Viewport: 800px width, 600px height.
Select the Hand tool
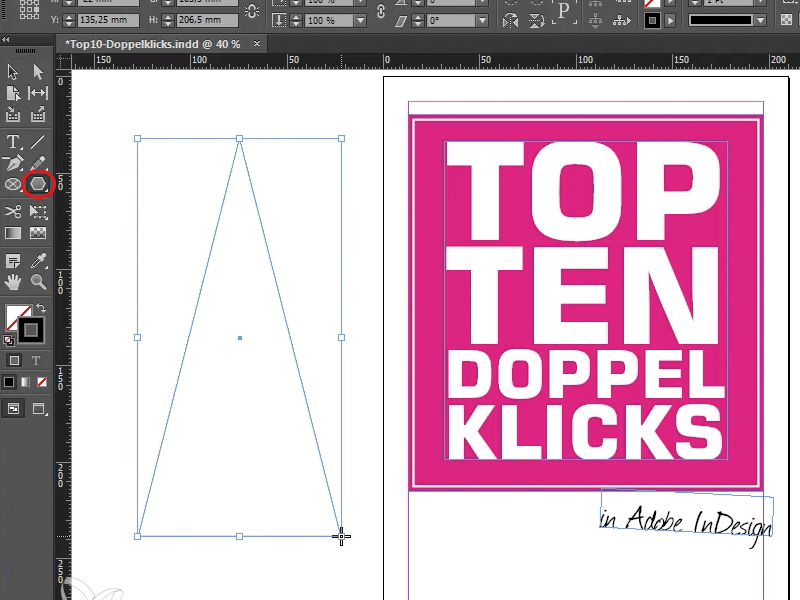(x=13, y=282)
